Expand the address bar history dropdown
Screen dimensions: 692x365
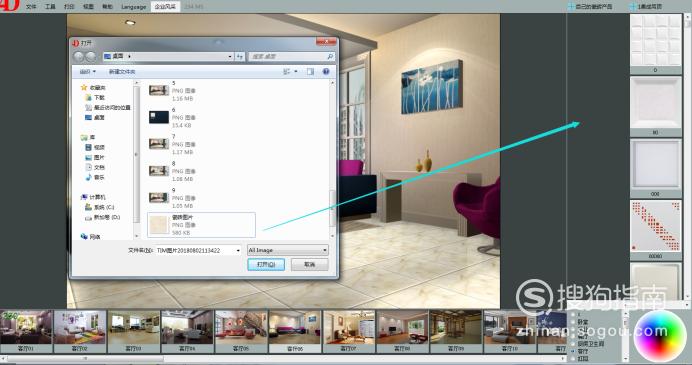click(230, 56)
